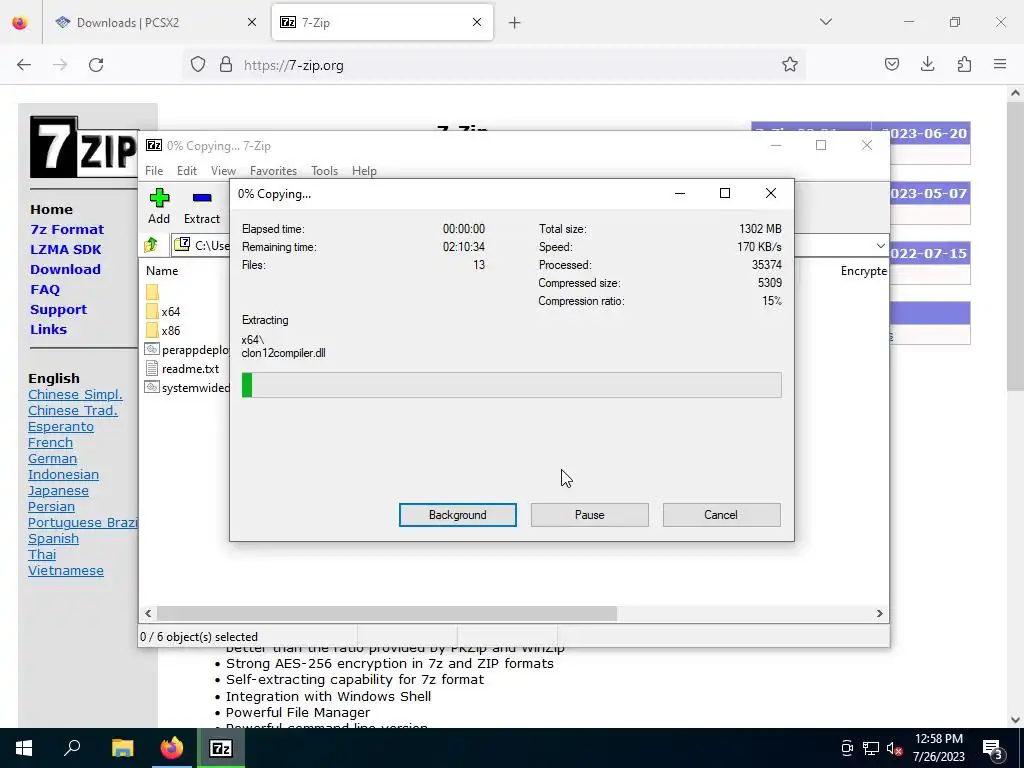The width and height of the screenshot is (1024, 768).
Task: Select the systemwide file icon
Action: click(x=152, y=387)
